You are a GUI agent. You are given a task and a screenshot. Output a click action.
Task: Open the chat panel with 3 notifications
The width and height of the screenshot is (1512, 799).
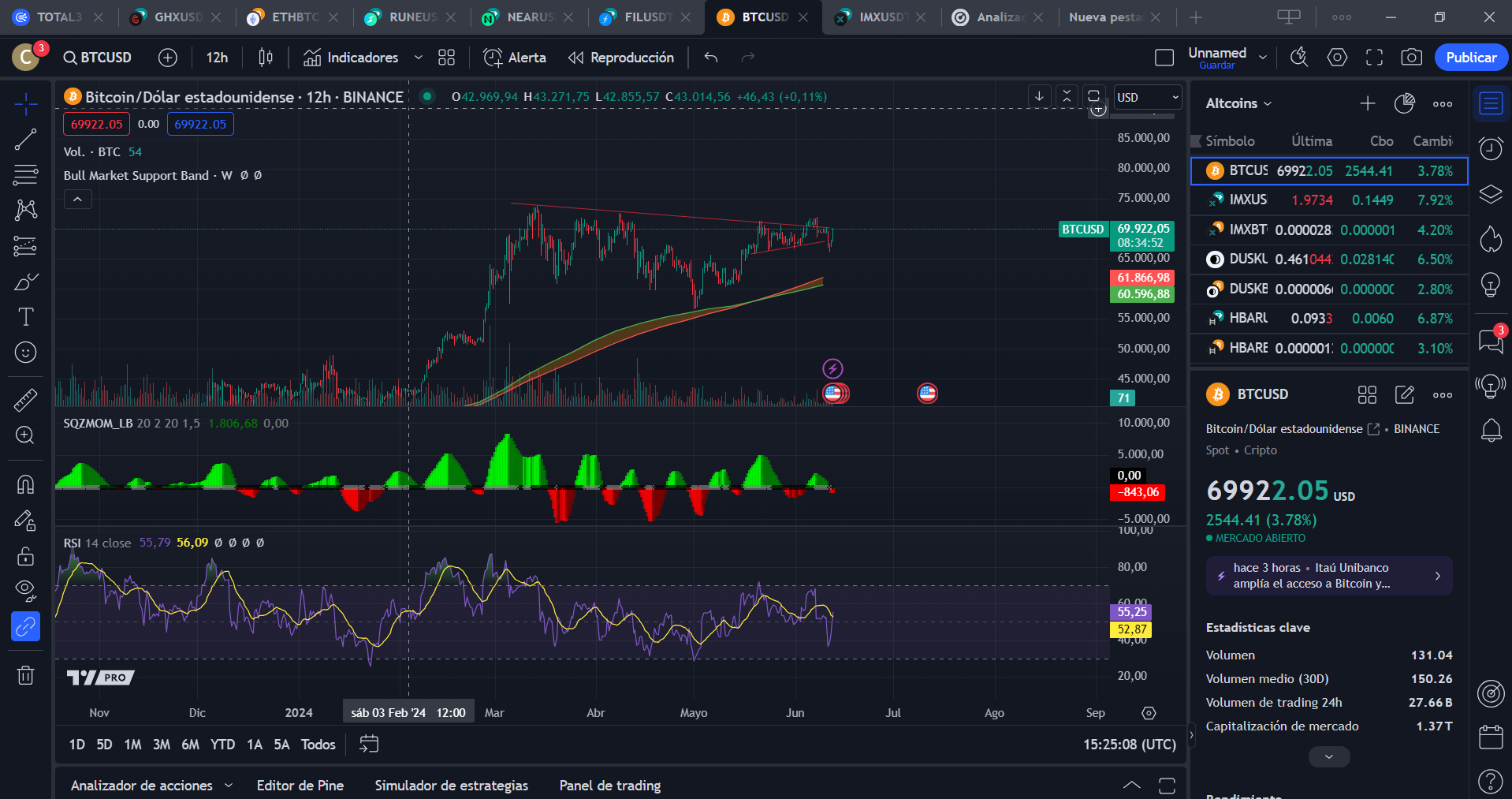pyautogui.click(x=1490, y=342)
